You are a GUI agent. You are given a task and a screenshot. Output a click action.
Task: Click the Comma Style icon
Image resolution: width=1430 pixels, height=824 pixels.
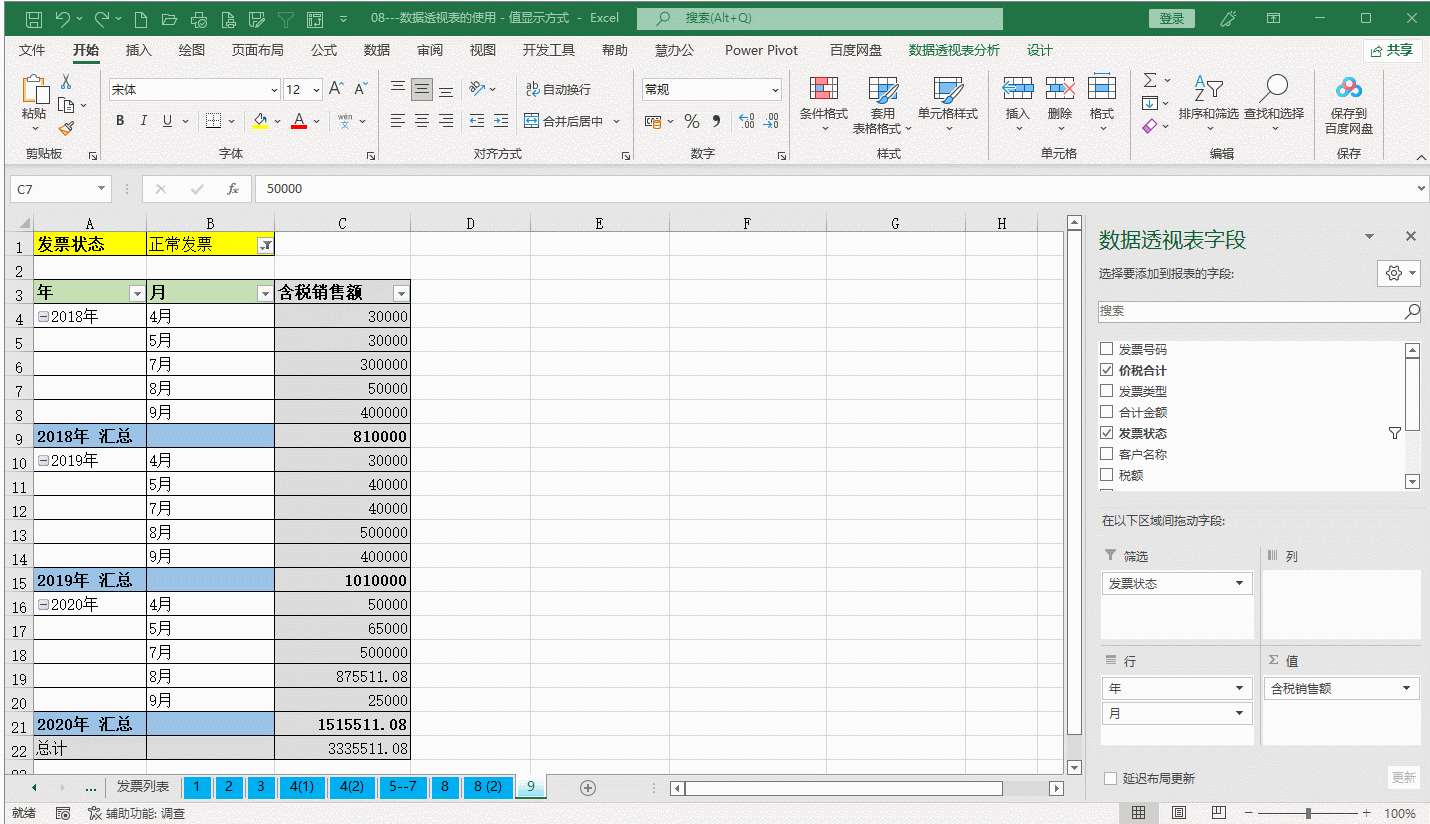716,121
